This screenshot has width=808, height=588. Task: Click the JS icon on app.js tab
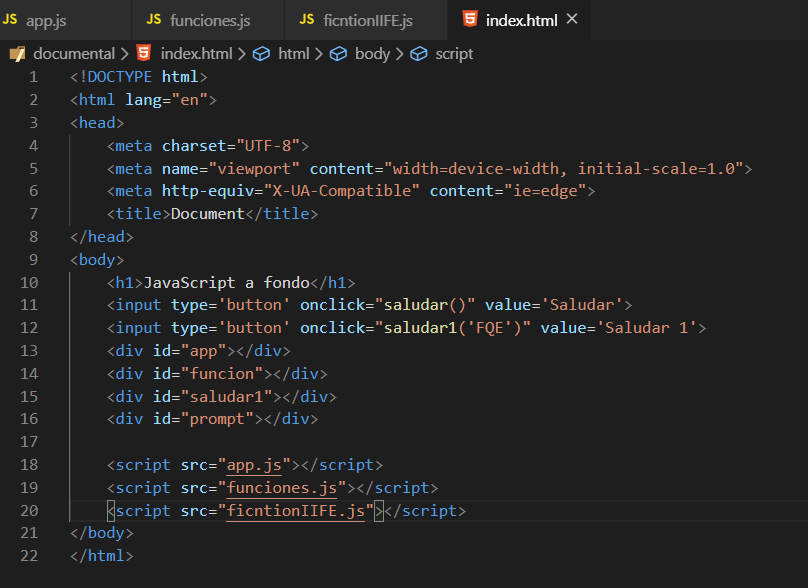(x=10, y=20)
